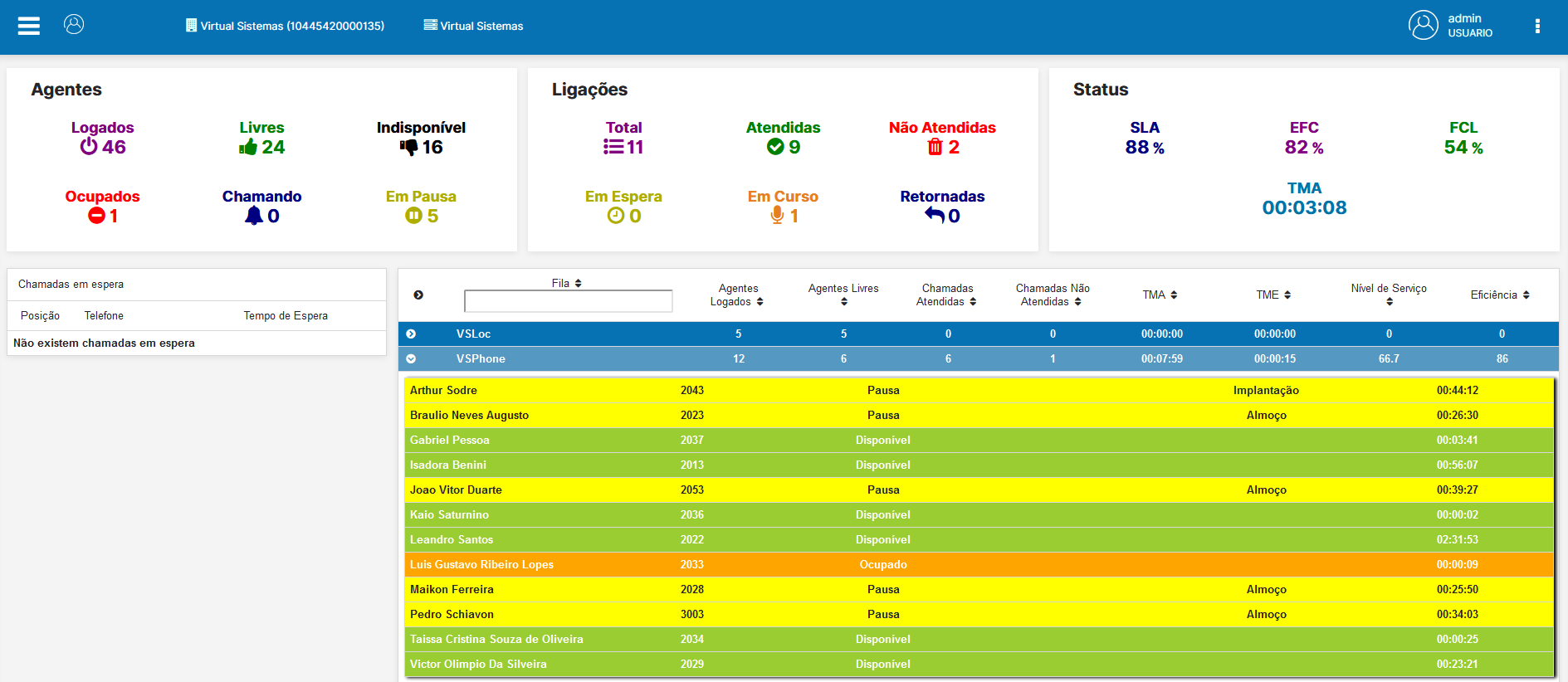Click the FCL 54 % value
1568x682 pixels.
coord(1463,147)
